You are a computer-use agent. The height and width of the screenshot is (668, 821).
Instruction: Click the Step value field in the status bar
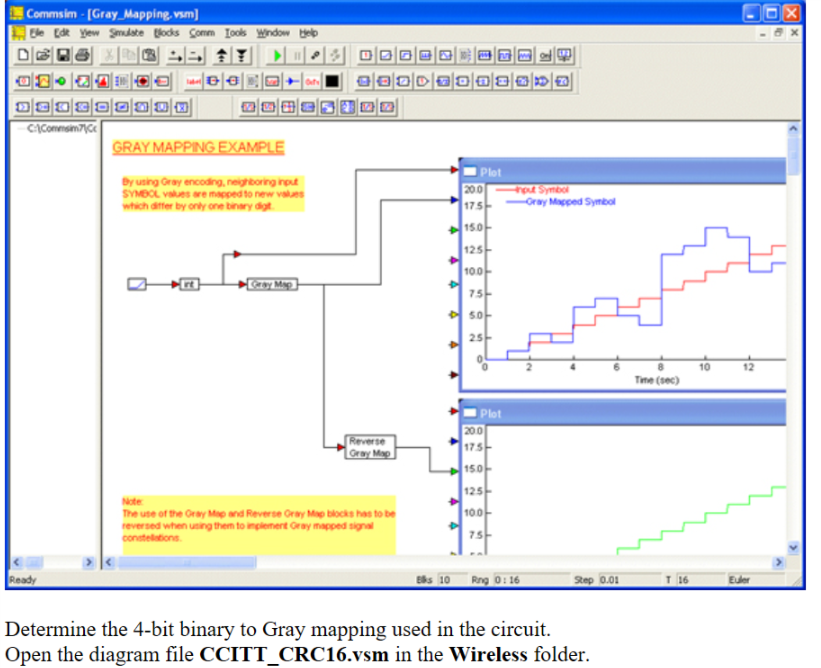coord(616,579)
